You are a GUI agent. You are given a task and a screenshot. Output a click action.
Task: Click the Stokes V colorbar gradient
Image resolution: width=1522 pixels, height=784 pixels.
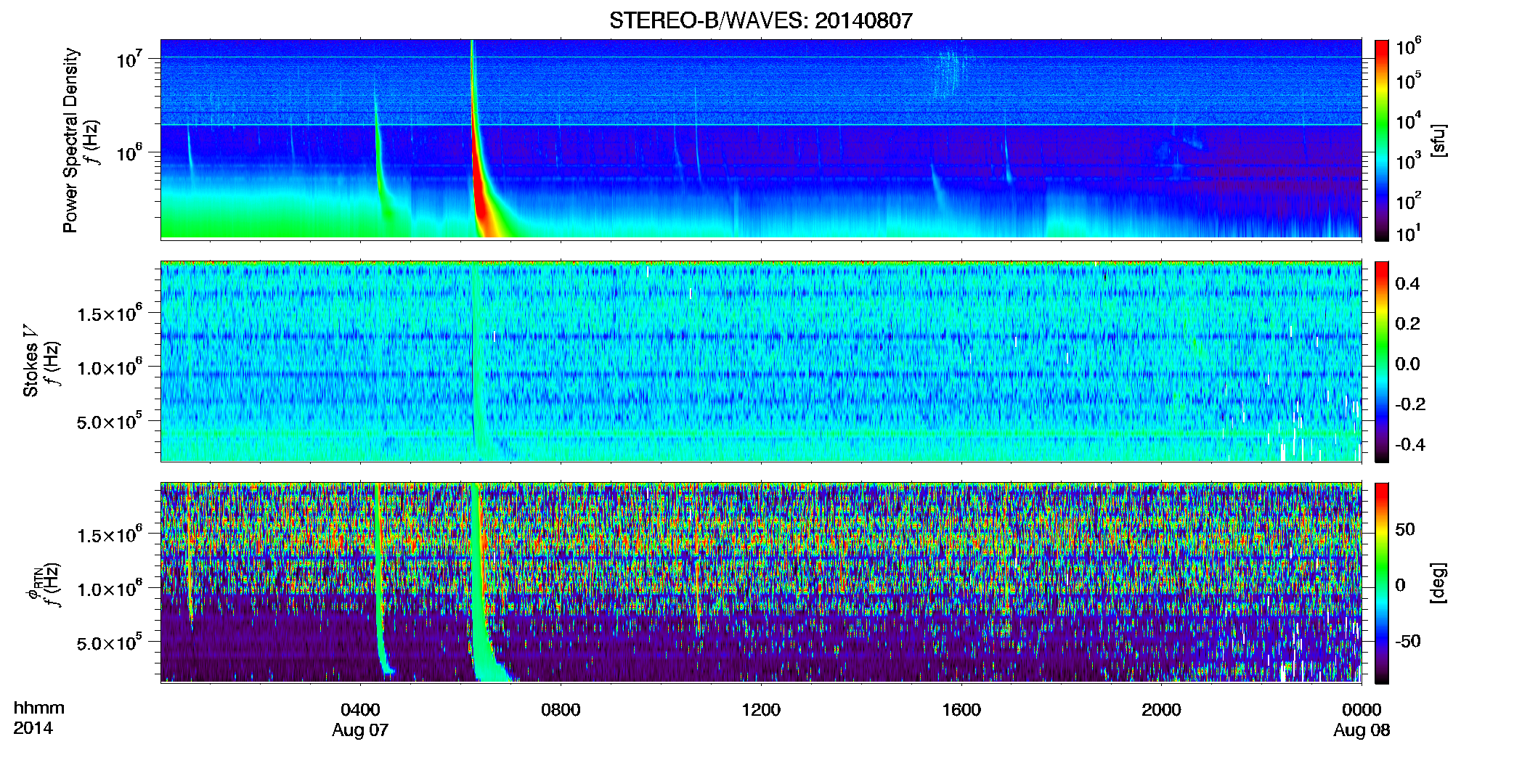[1382, 362]
